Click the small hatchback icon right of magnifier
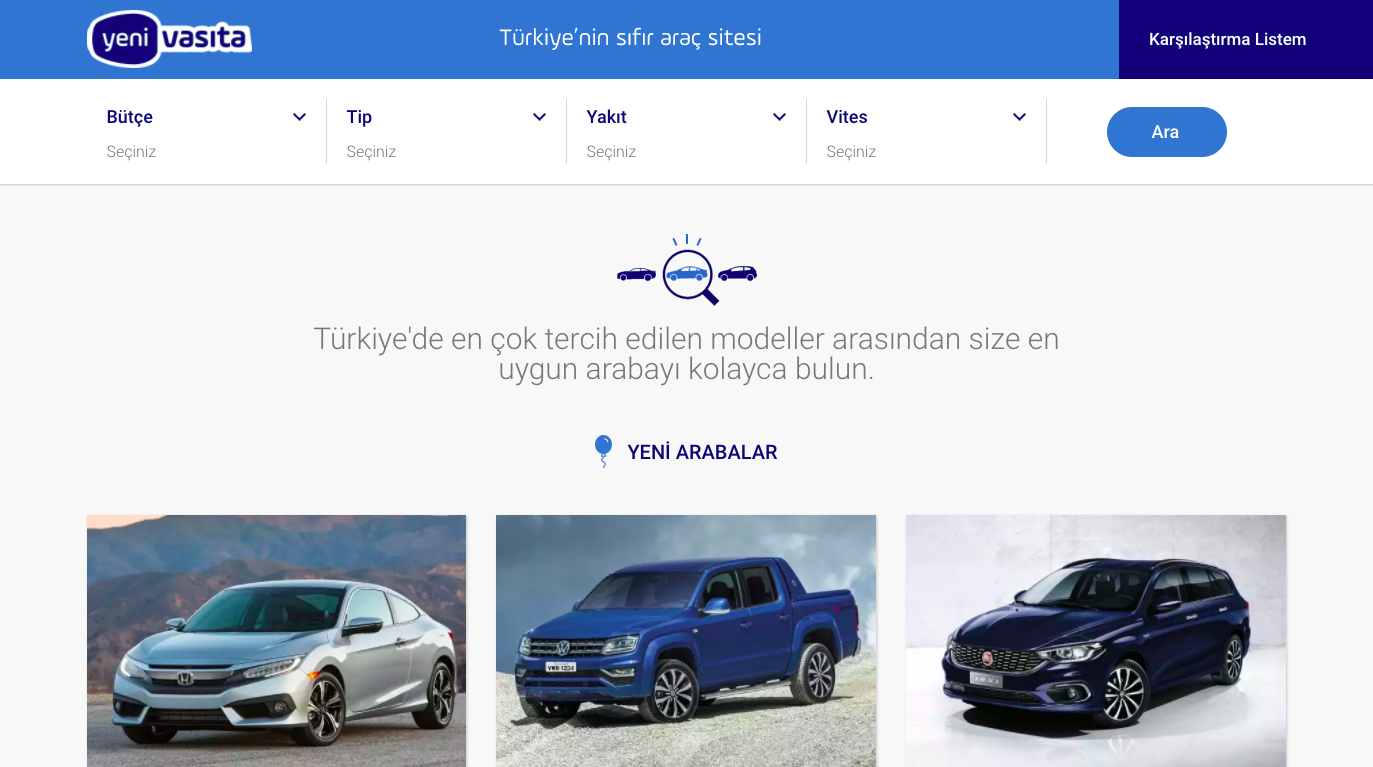Image resolution: width=1373 pixels, height=767 pixels. point(737,273)
